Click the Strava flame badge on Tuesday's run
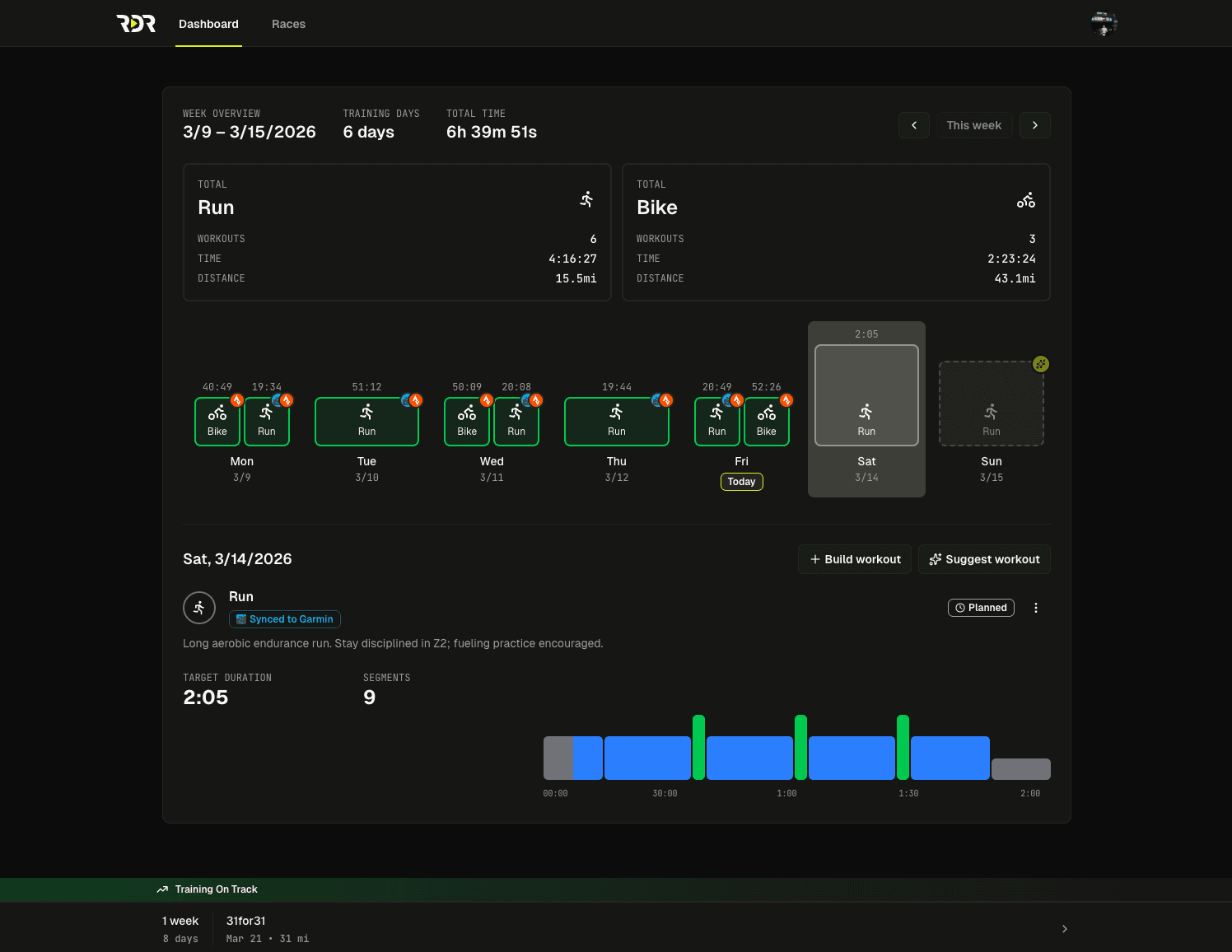 click(416, 399)
